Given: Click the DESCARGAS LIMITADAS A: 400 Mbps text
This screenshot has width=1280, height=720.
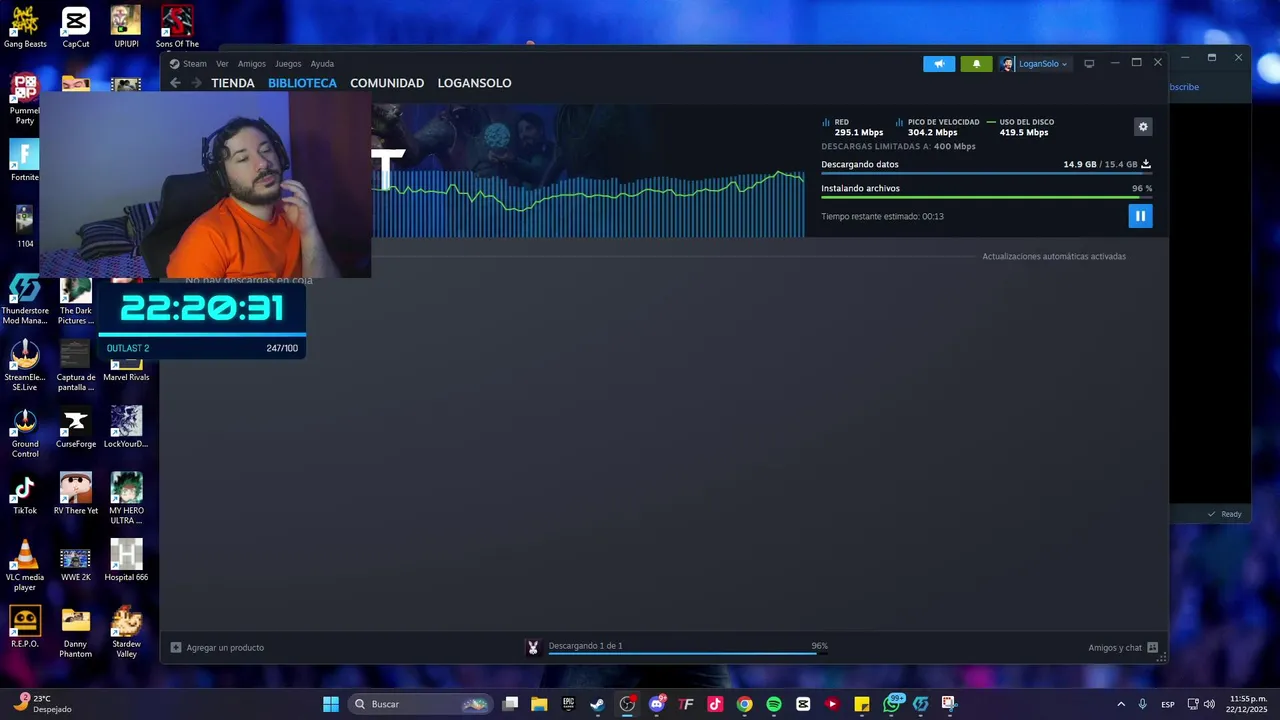Looking at the screenshot, I should click(x=898, y=146).
